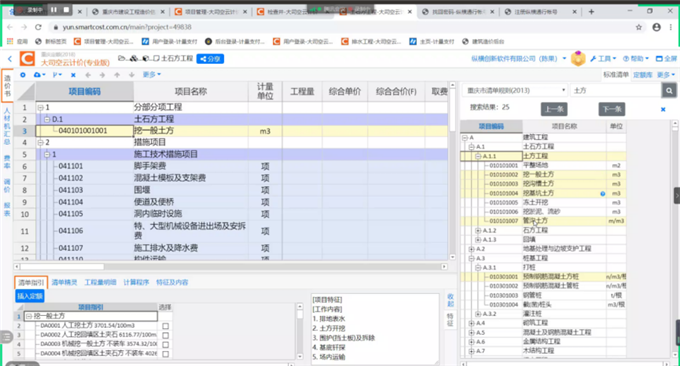680x366 pixels.
Task: Expand the A.2 地基处理 tree node
Action: [x=471, y=249]
